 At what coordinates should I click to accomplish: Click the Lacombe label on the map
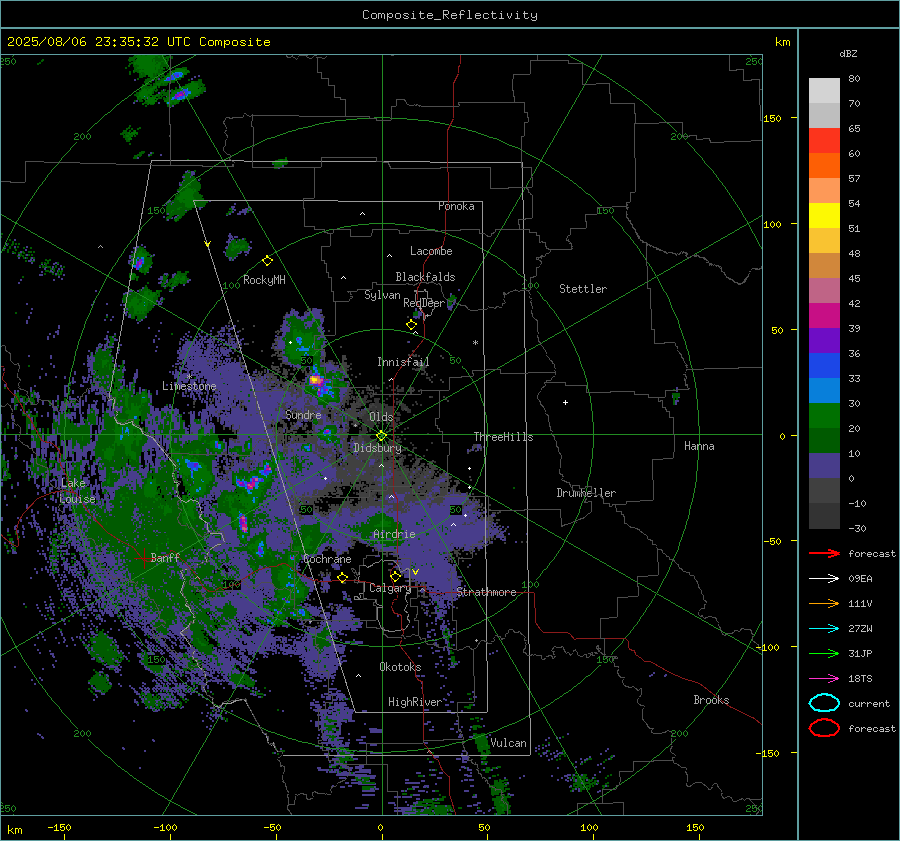(431, 251)
